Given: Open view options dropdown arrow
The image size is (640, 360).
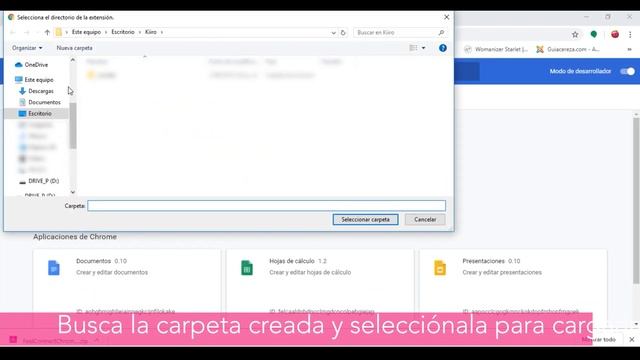Looking at the screenshot, I should coord(423,48).
